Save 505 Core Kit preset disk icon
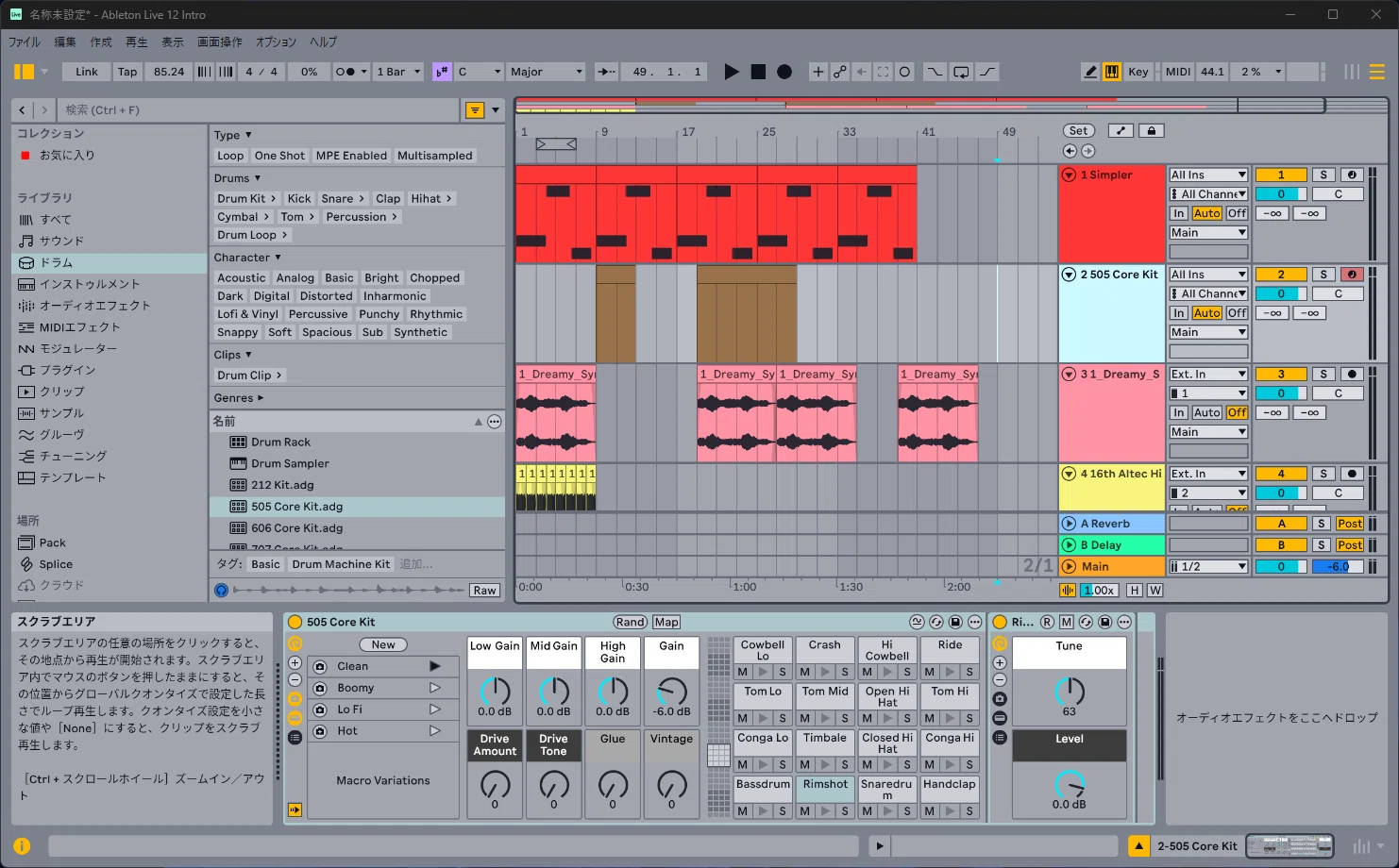1399x868 pixels. coord(955,622)
